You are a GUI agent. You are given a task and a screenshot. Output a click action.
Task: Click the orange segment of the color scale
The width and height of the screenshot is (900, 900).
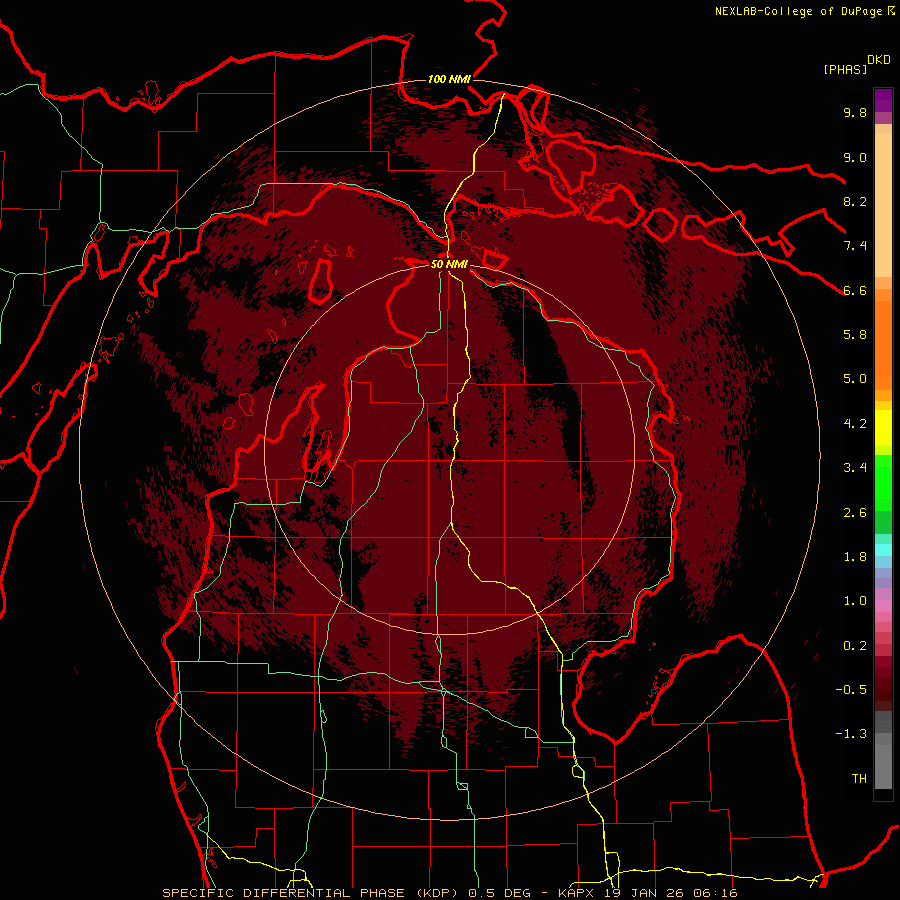(x=883, y=344)
